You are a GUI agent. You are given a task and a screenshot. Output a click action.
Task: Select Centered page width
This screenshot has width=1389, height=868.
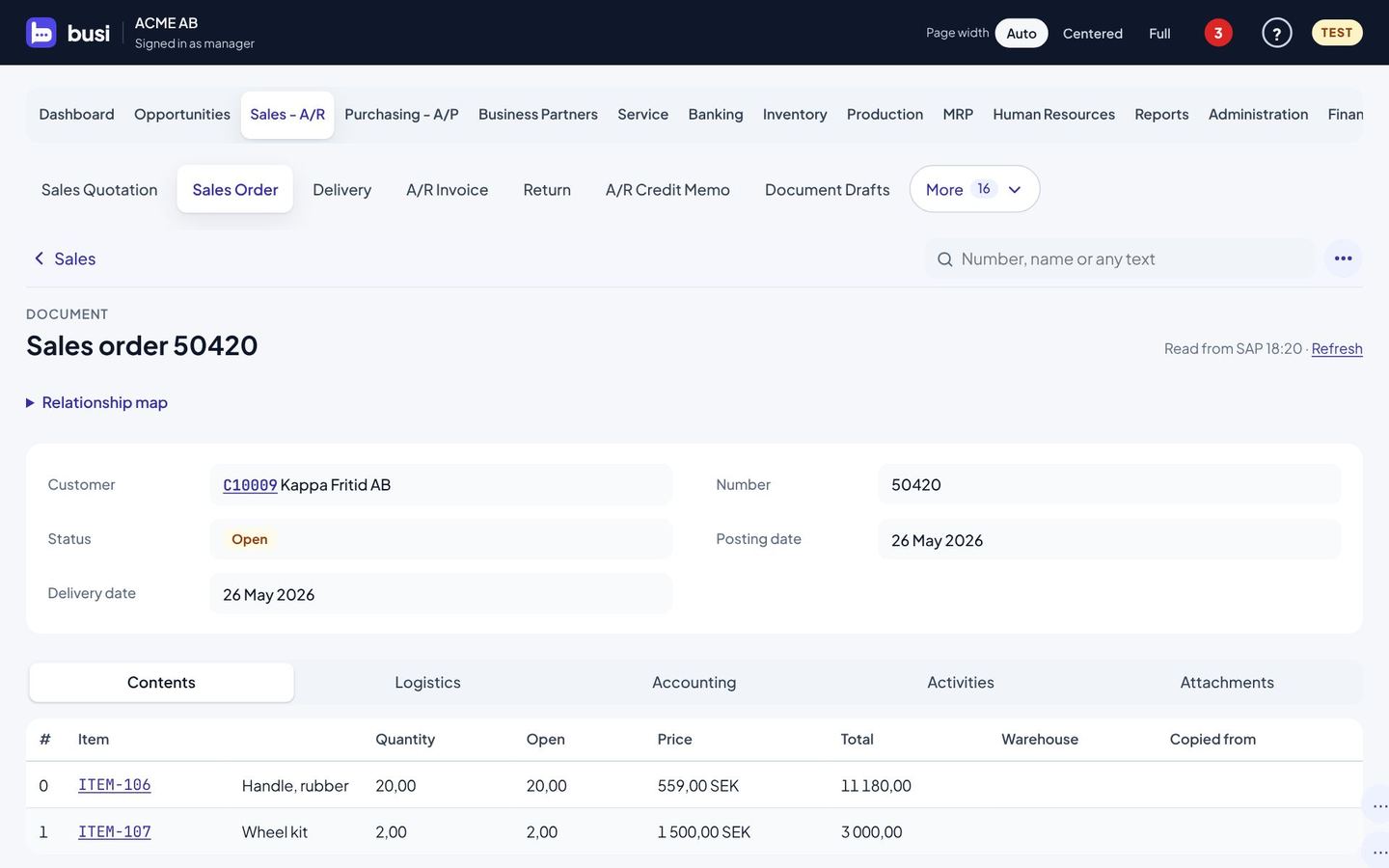coord(1092,33)
